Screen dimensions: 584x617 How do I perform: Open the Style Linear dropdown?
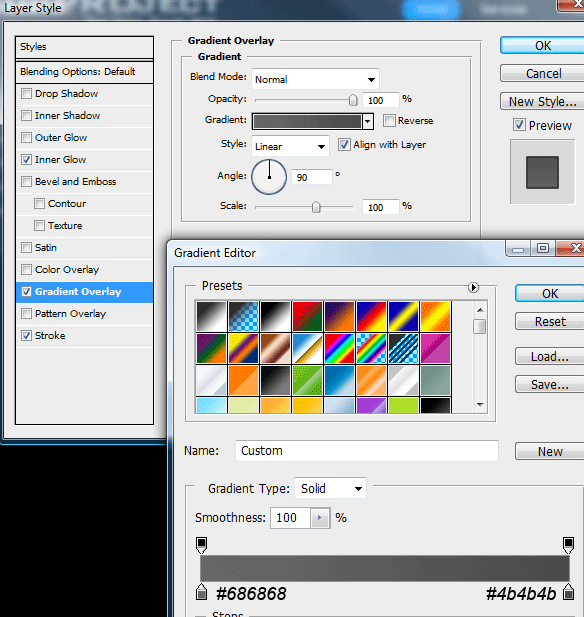click(290, 146)
